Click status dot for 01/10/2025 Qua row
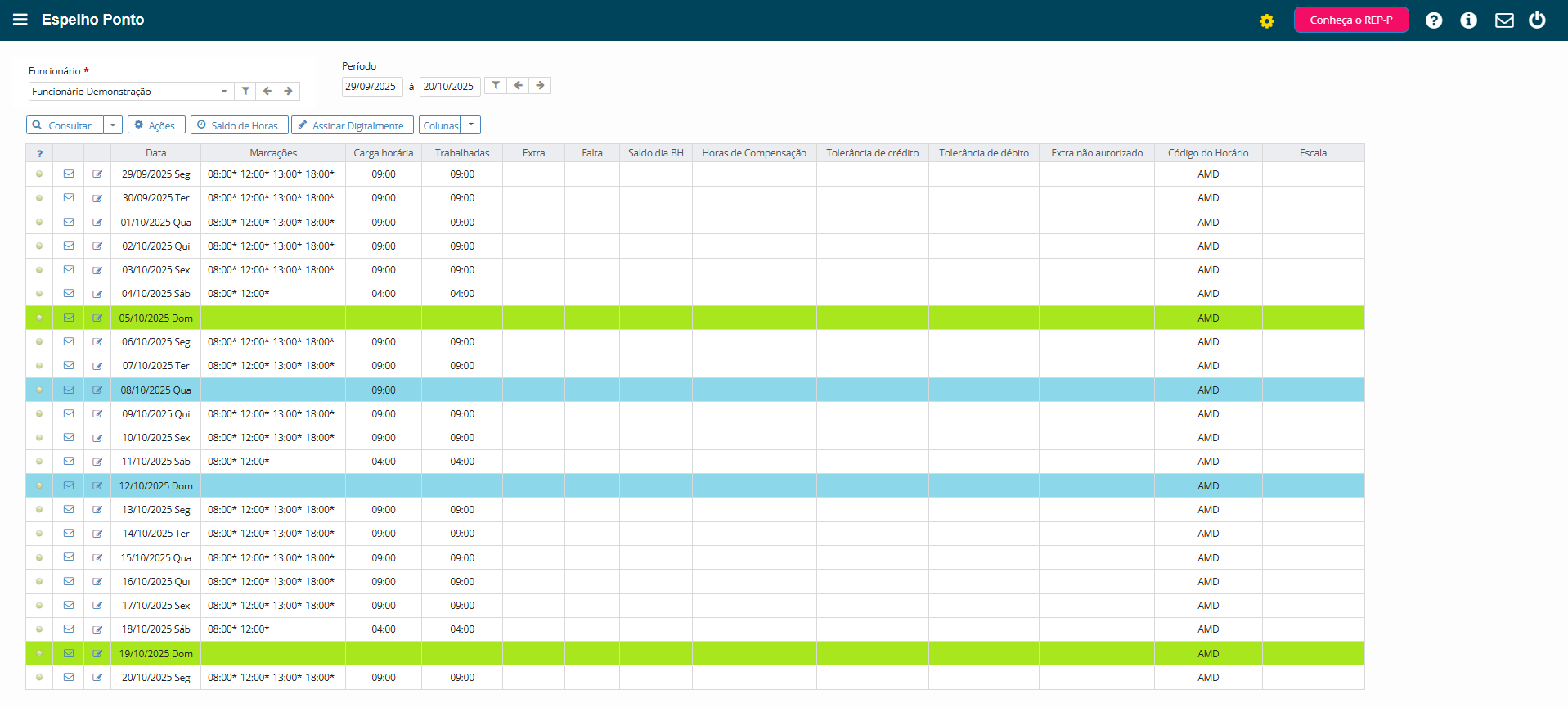Screen dimensions: 1568x708 pos(39,223)
